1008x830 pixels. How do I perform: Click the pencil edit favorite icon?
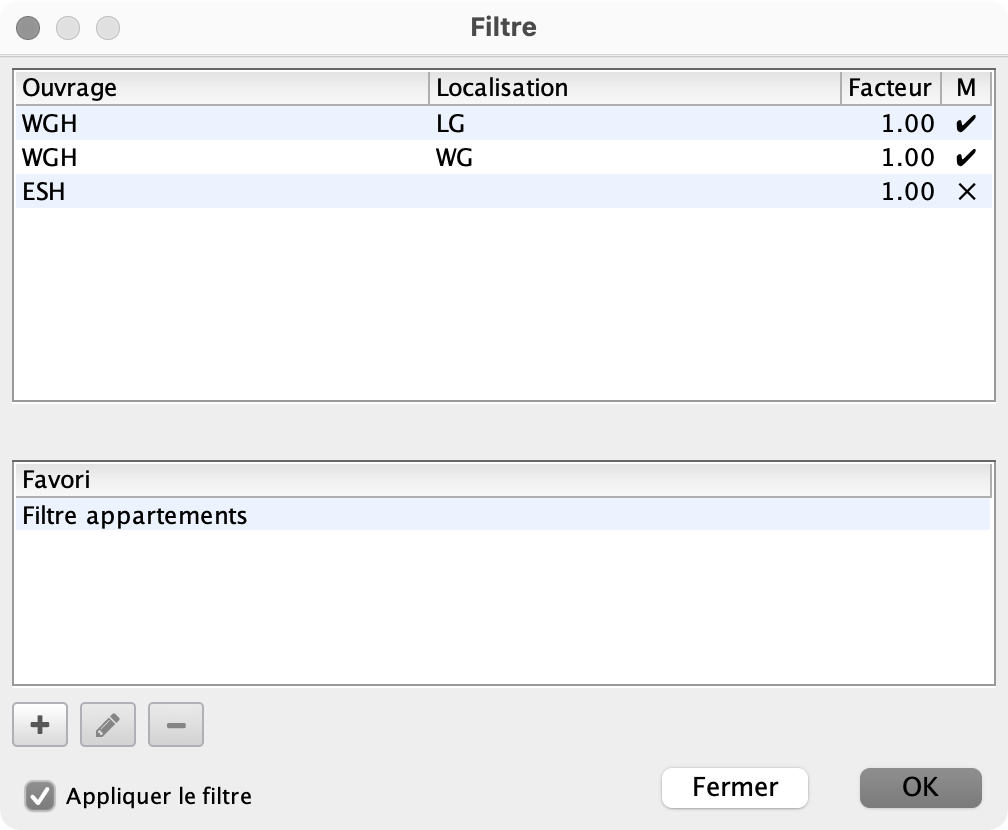click(108, 725)
